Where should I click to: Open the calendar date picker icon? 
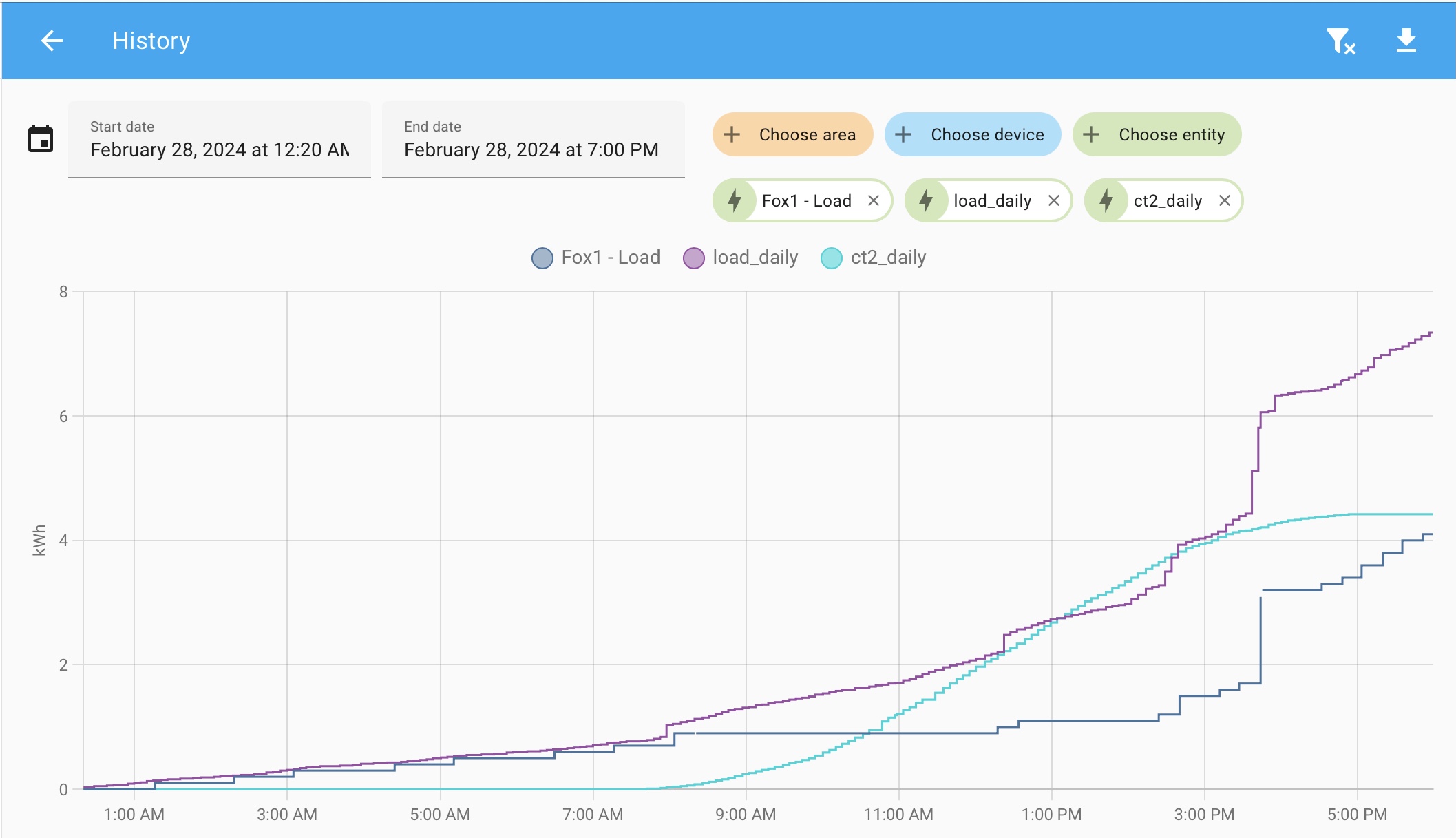click(x=41, y=139)
